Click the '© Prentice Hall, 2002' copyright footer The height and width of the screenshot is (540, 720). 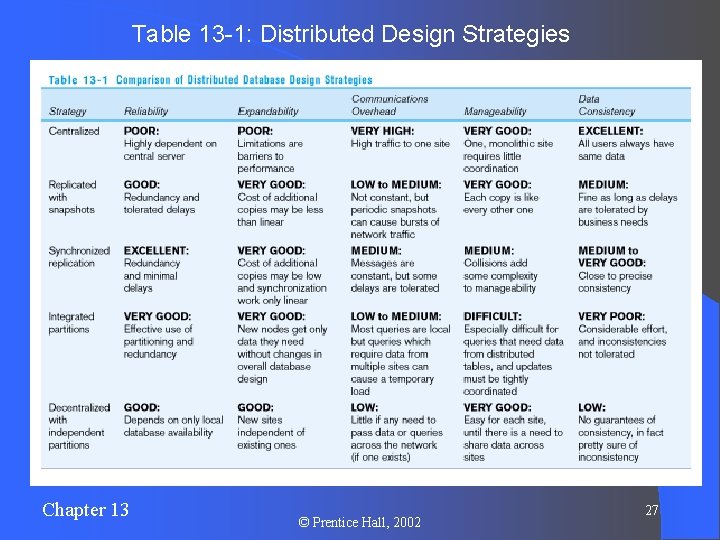pos(360,522)
